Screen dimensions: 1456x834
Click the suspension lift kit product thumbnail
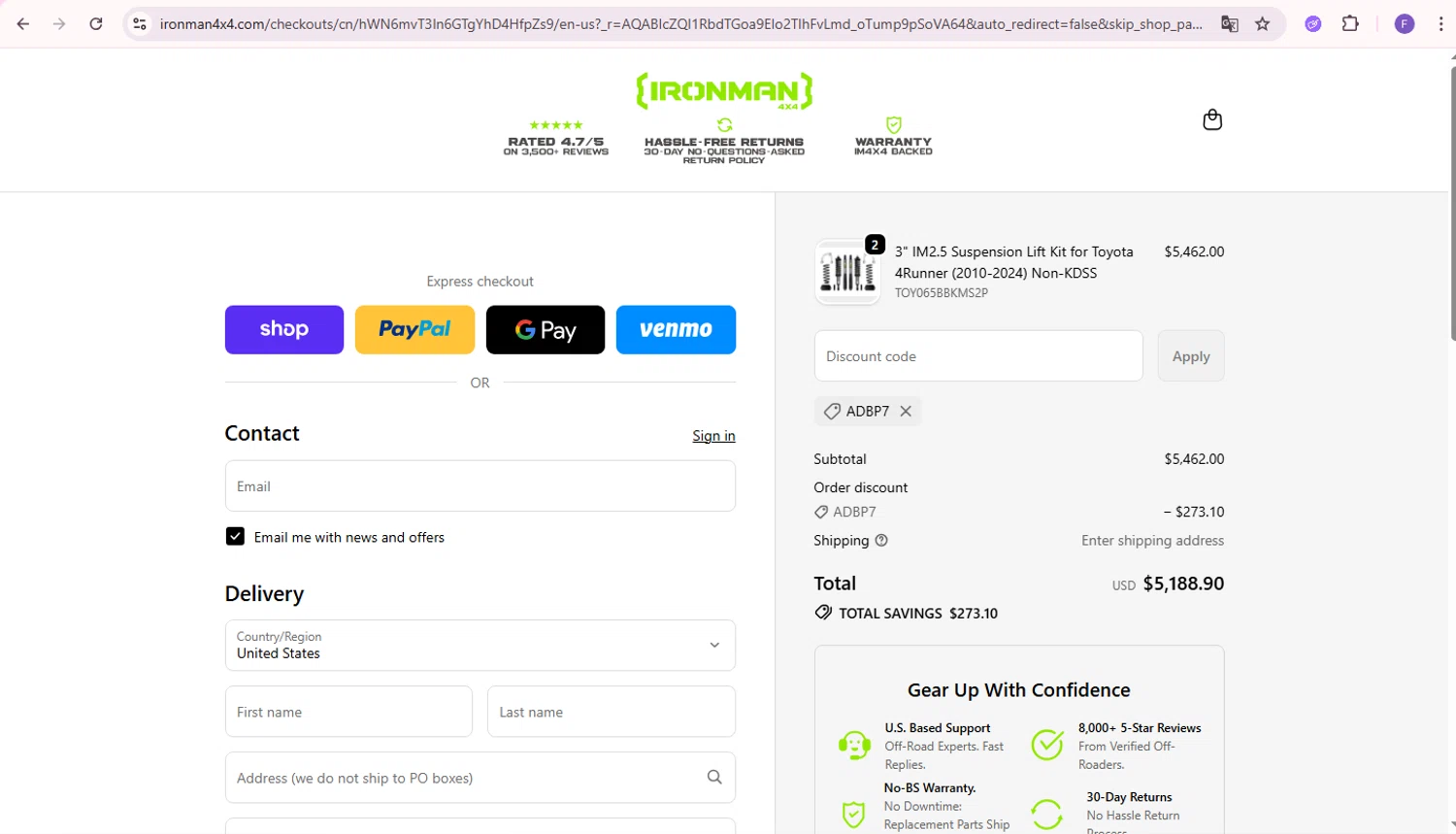coord(847,273)
